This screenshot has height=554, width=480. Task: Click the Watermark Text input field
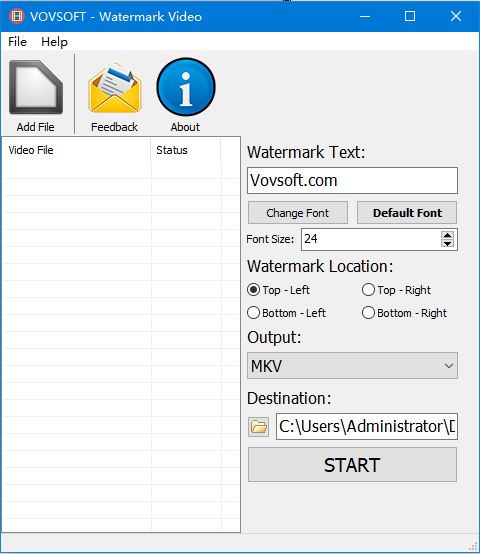point(352,181)
